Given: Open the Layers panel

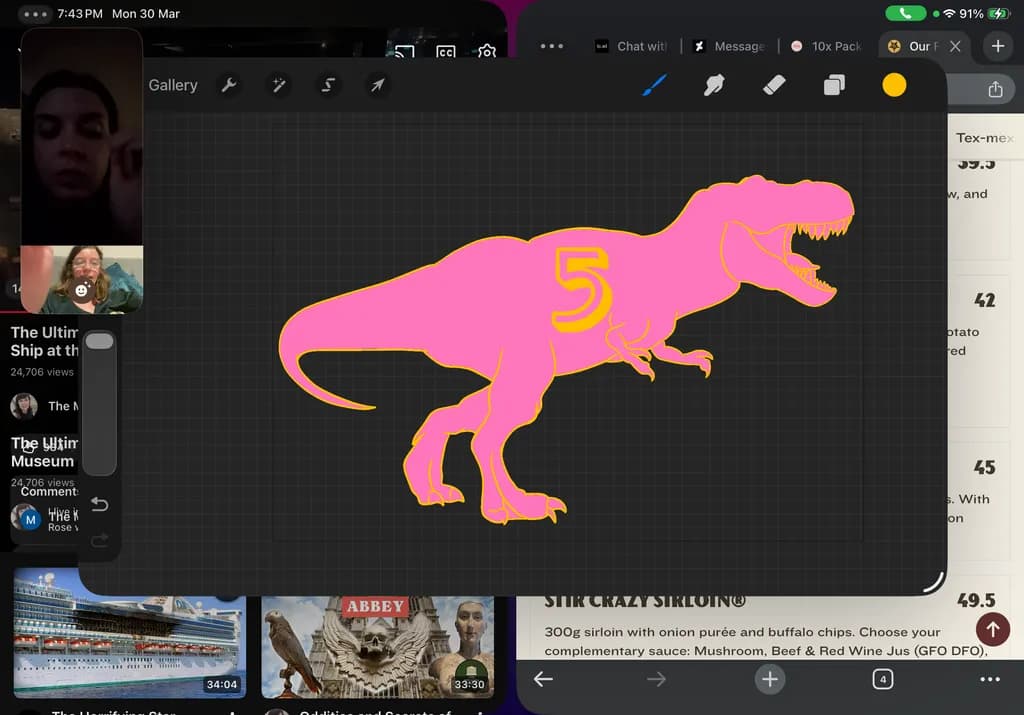Looking at the screenshot, I should tap(834, 85).
